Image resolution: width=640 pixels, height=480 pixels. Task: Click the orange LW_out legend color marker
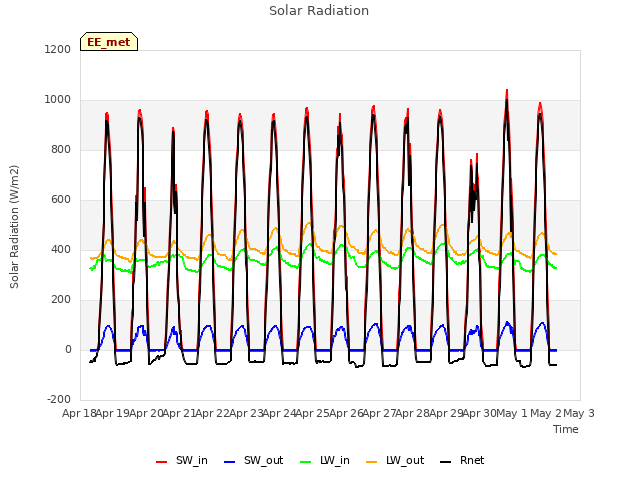[x=372, y=462]
